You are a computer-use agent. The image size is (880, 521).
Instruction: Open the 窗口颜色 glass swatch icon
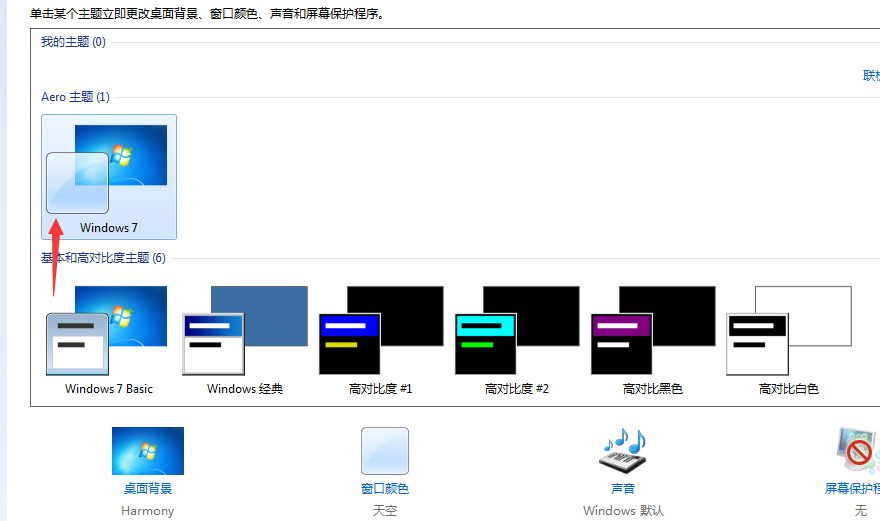(x=385, y=451)
